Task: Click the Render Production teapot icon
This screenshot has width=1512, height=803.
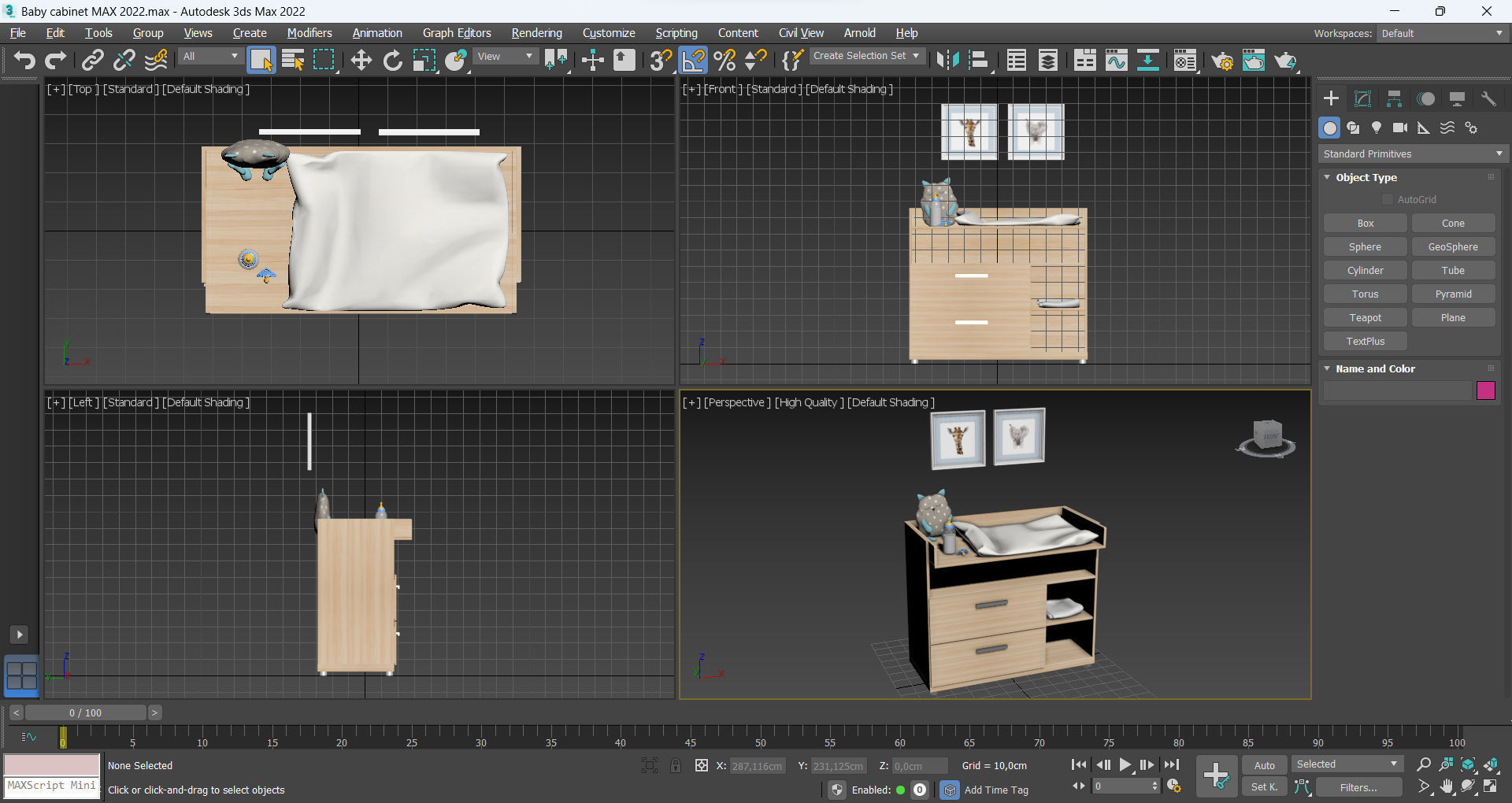Action: [x=1285, y=60]
